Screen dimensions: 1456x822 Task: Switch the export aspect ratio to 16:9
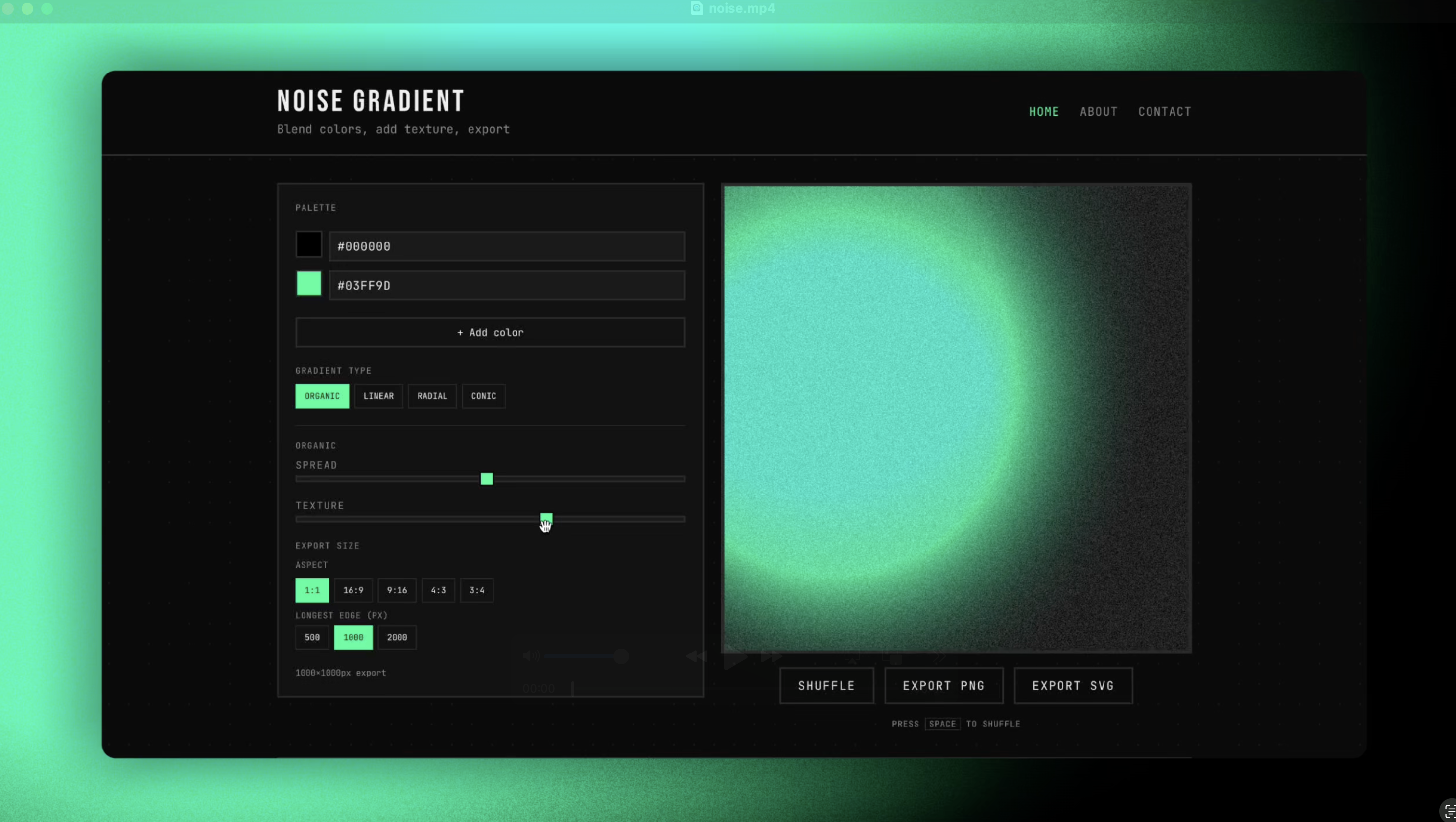pyautogui.click(x=354, y=590)
